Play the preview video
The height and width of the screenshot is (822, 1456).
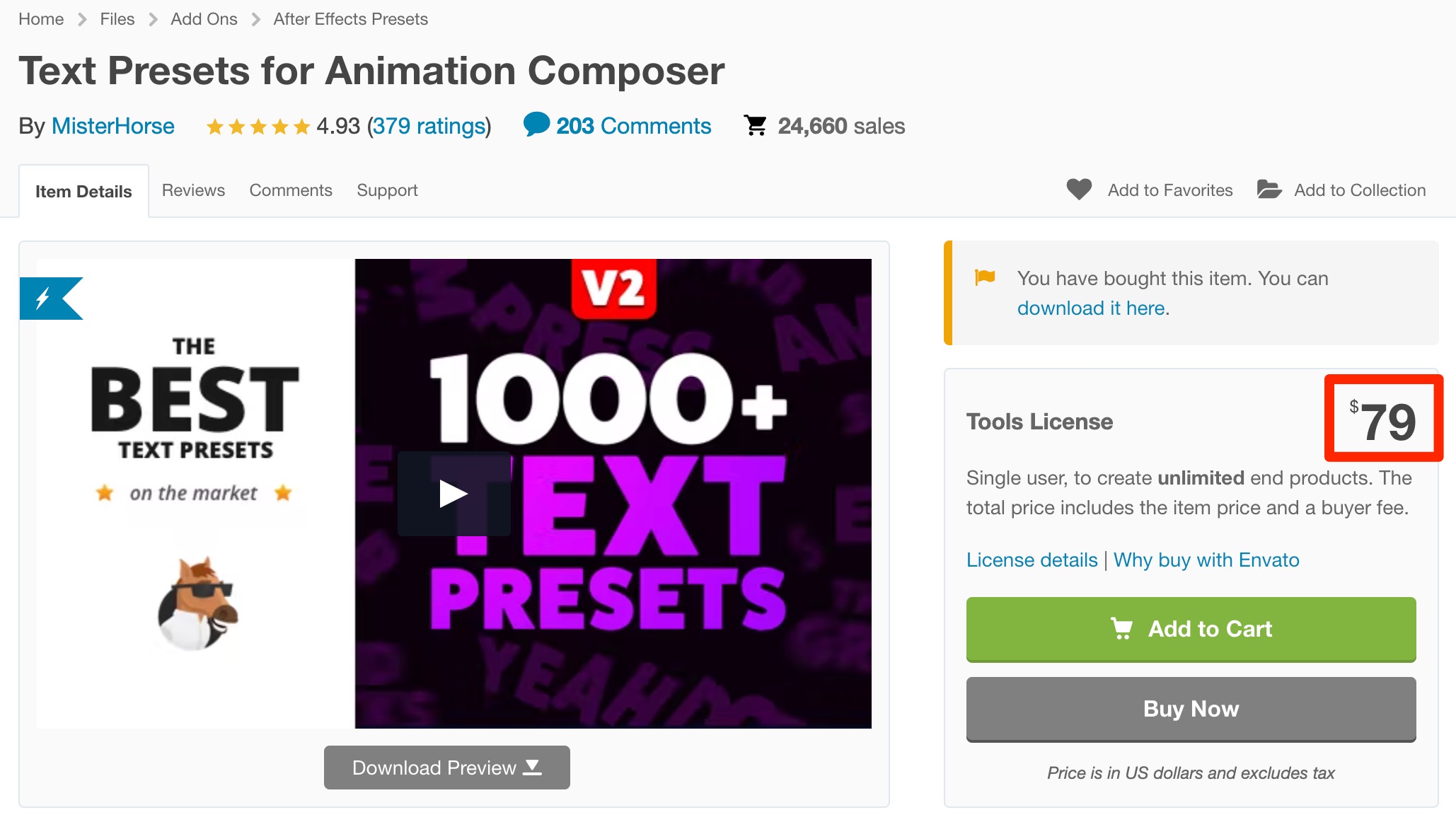tap(453, 494)
